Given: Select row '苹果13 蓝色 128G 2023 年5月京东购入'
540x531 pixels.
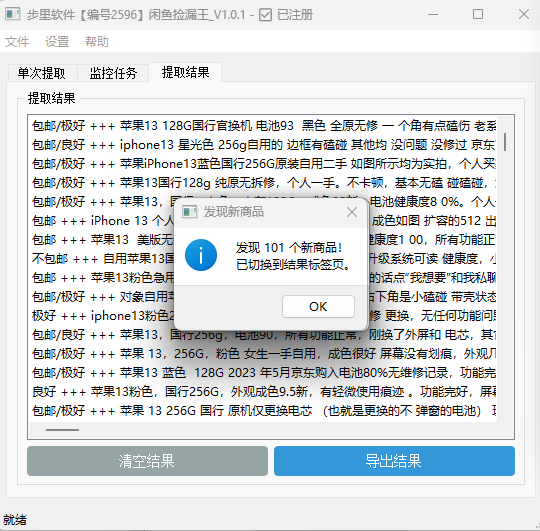Looking at the screenshot, I should click(264, 373).
